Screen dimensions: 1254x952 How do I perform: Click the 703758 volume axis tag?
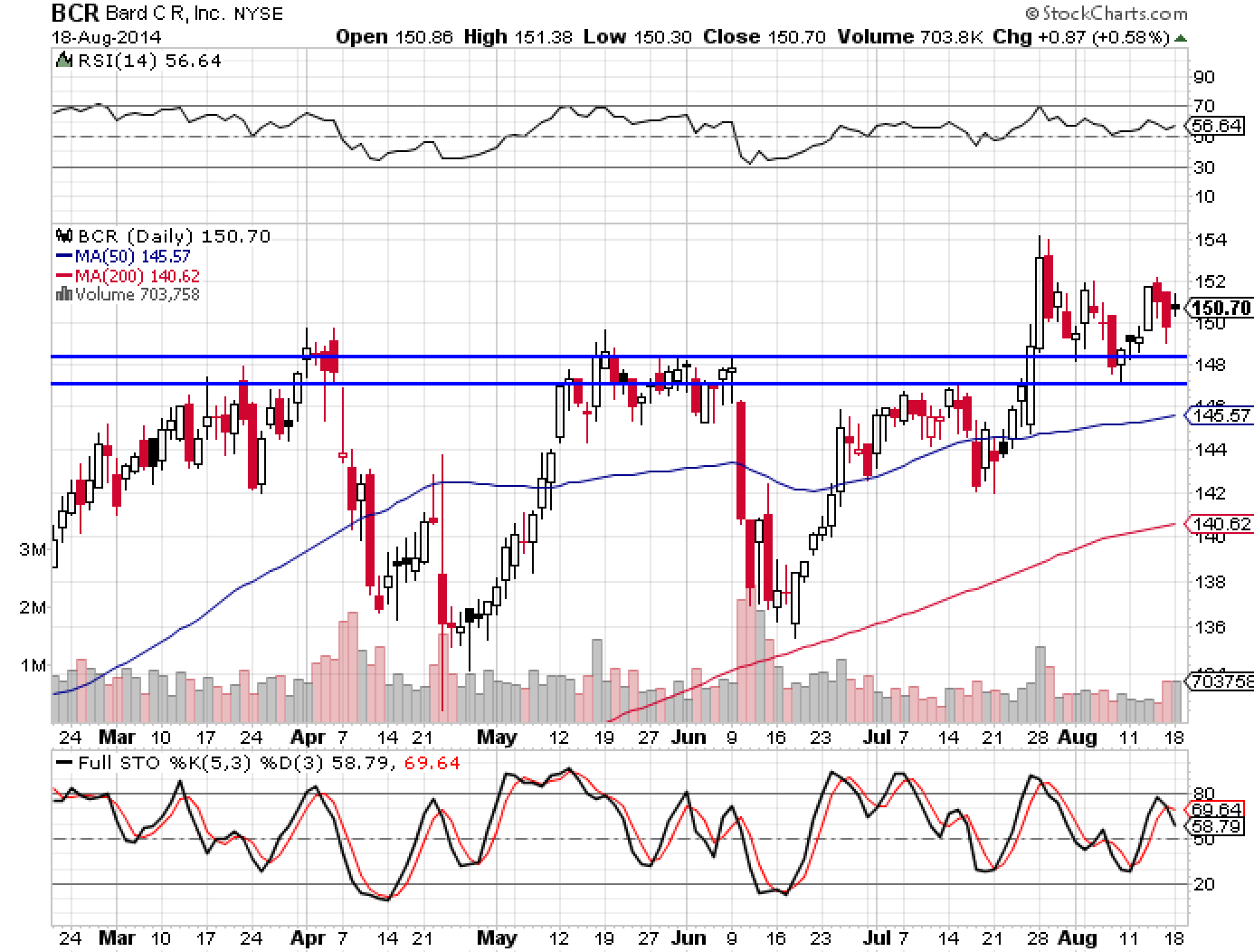(1221, 681)
